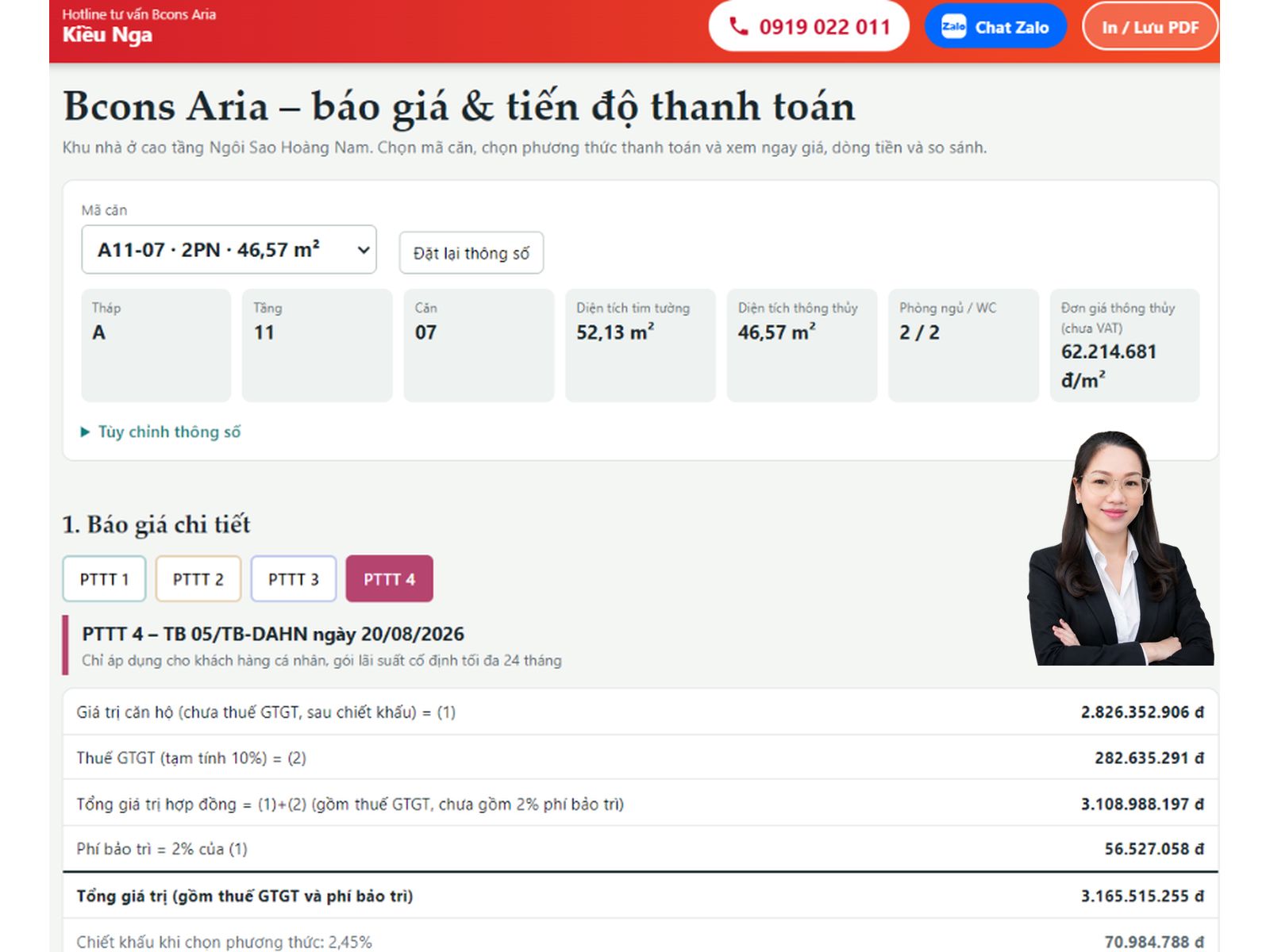Image resolution: width=1270 pixels, height=952 pixels.
Task: Click the main page title Bcons Aria
Action: 459,106
